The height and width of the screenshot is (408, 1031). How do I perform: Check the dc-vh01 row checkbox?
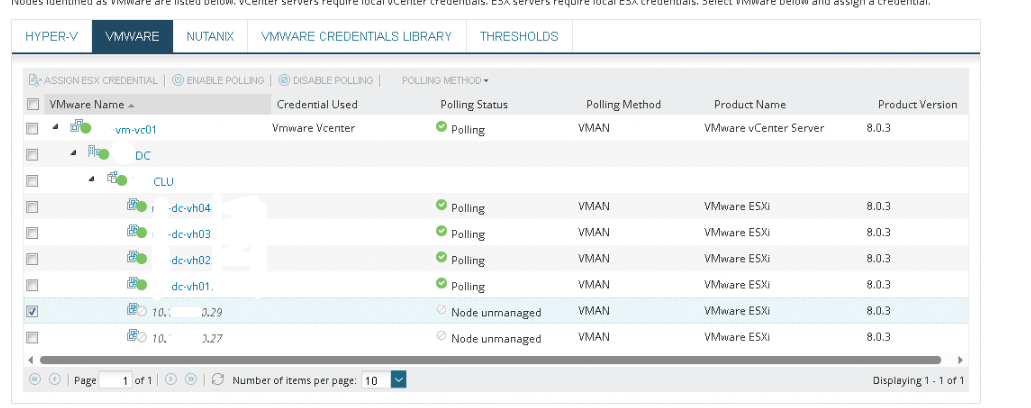click(32, 285)
